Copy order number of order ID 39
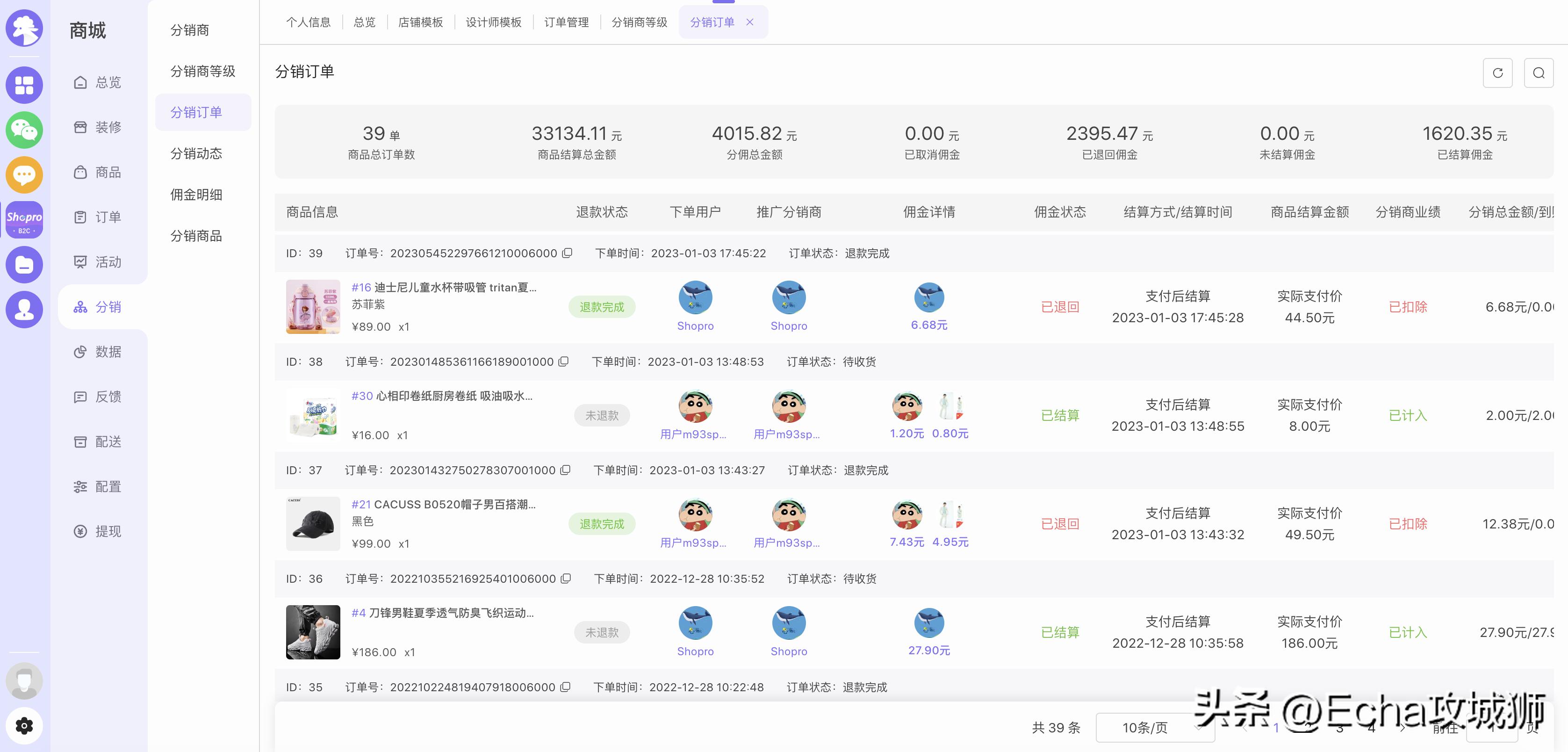The height and width of the screenshot is (752, 1568). [567, 253]
